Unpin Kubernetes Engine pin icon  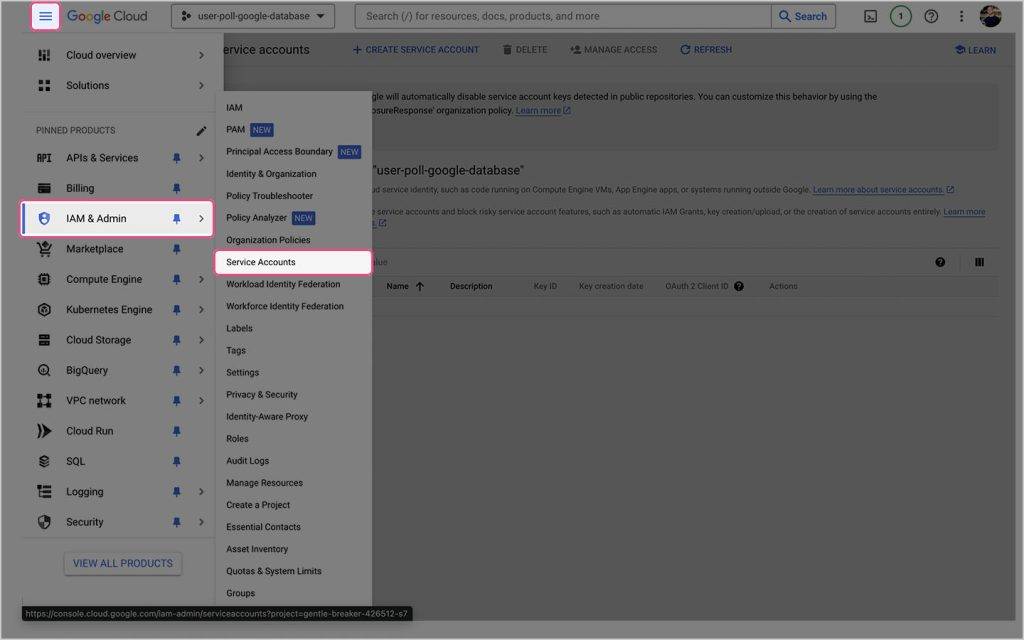pos(176,310)
